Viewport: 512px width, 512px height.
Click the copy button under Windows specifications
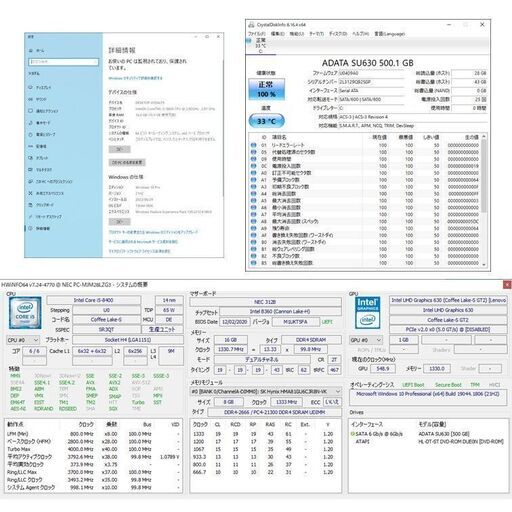(x=120, y=222)
